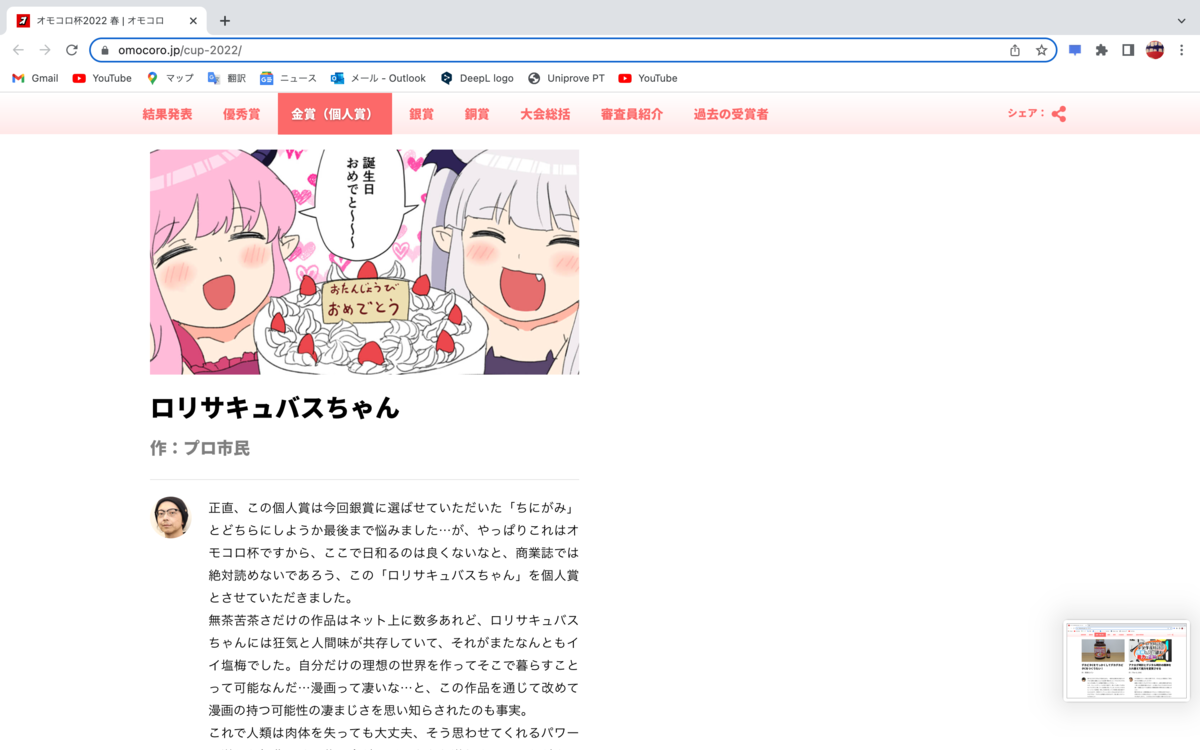This screenshot has width=1200, height=750.
Task: Go to the 銀賞 section
Action: click(x=421, y=114)
